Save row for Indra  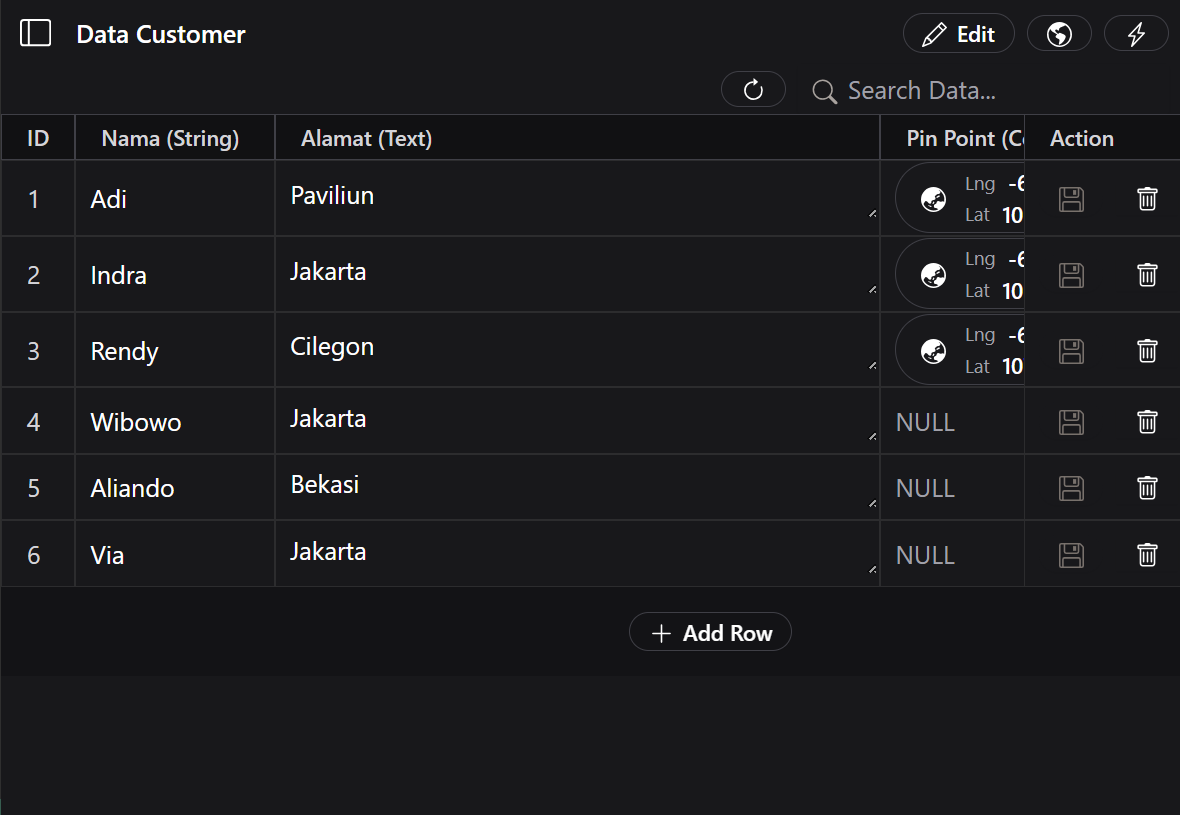tap(1071, 275)
